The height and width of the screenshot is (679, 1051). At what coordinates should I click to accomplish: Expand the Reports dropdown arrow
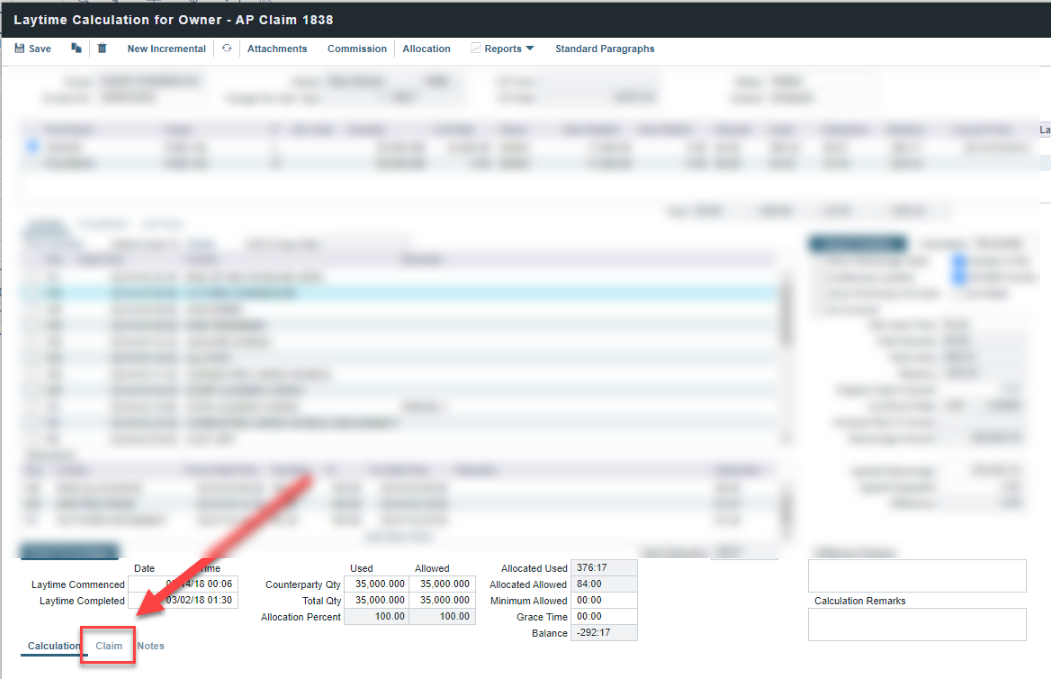tap(530, 48)
